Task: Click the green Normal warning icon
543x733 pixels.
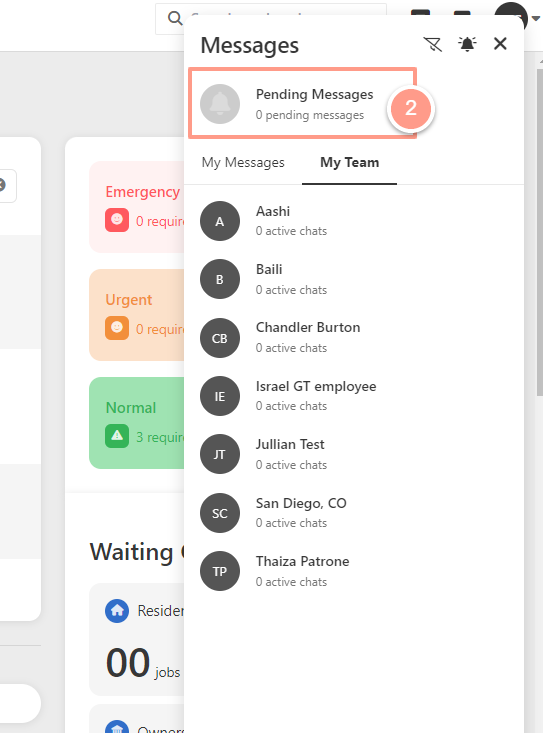Action: pos(117,436)
